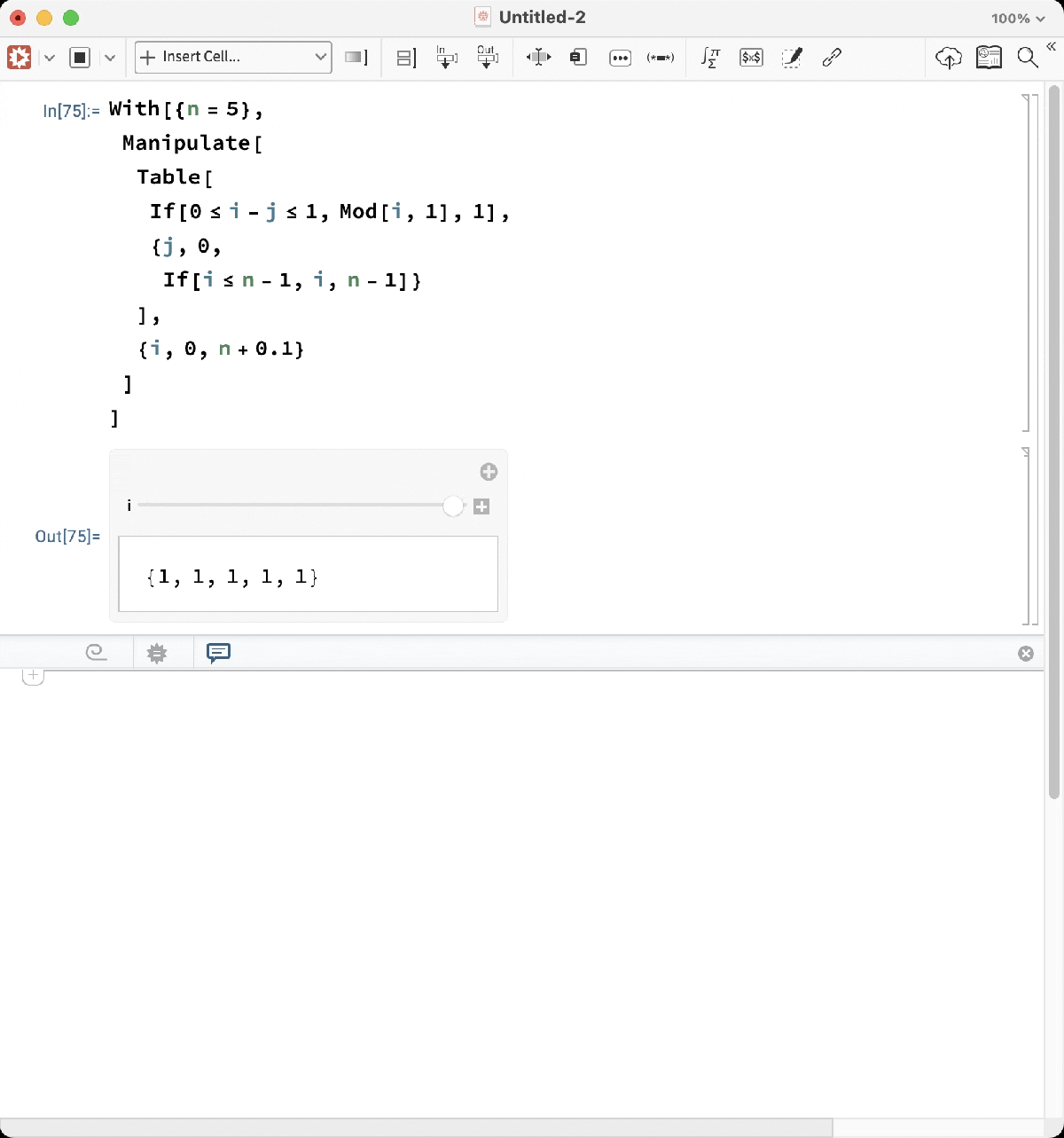The height and width of the screenshot is (1138, 1064).
Task: Open the math typesetting integral-sigma icon
Action: tap(710, 58)
